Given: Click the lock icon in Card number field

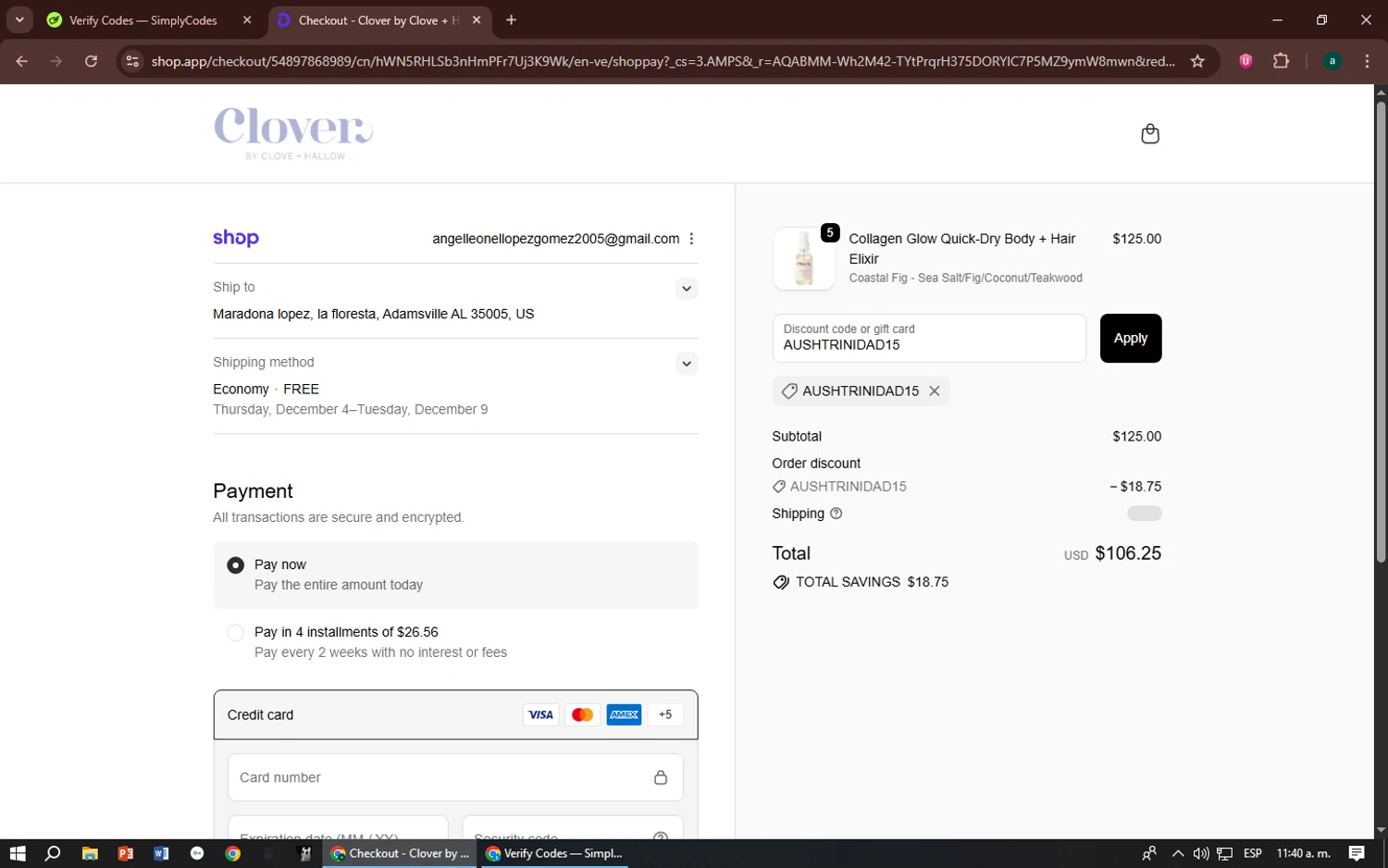Looking at the screenshot, I should click(661, 777).
